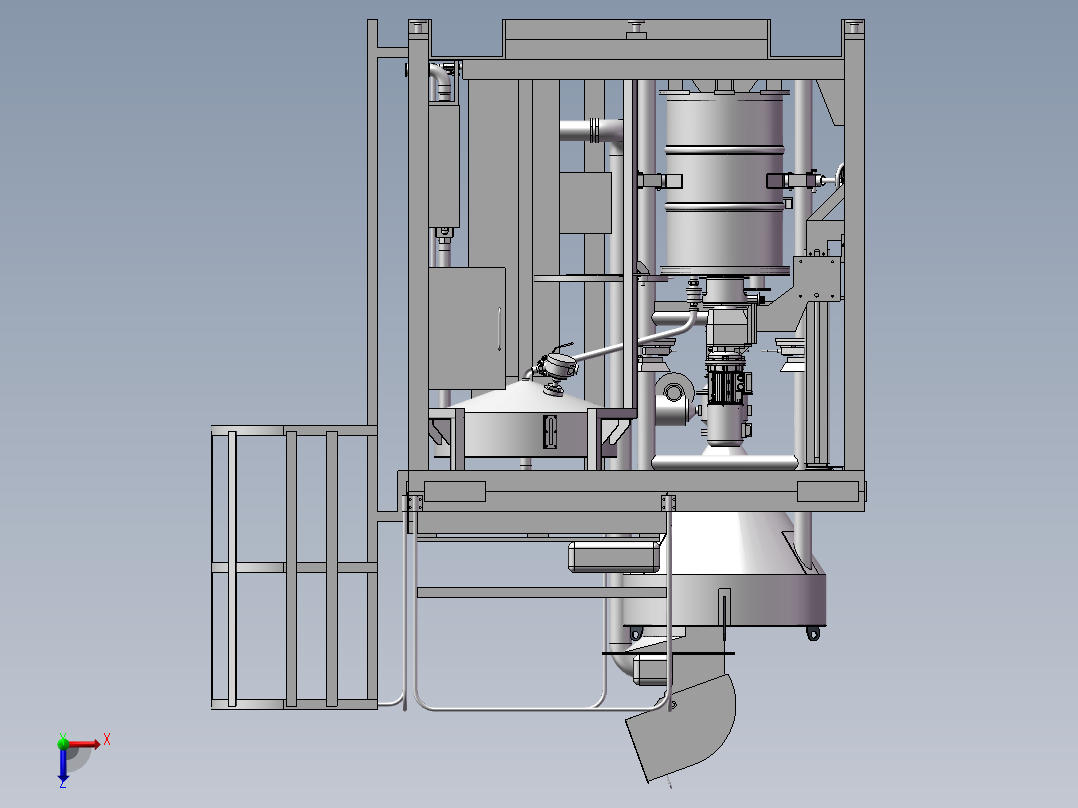Select the flanged horizontal pipe elbow at the top
1078x808 pixels.
[591, 131]
